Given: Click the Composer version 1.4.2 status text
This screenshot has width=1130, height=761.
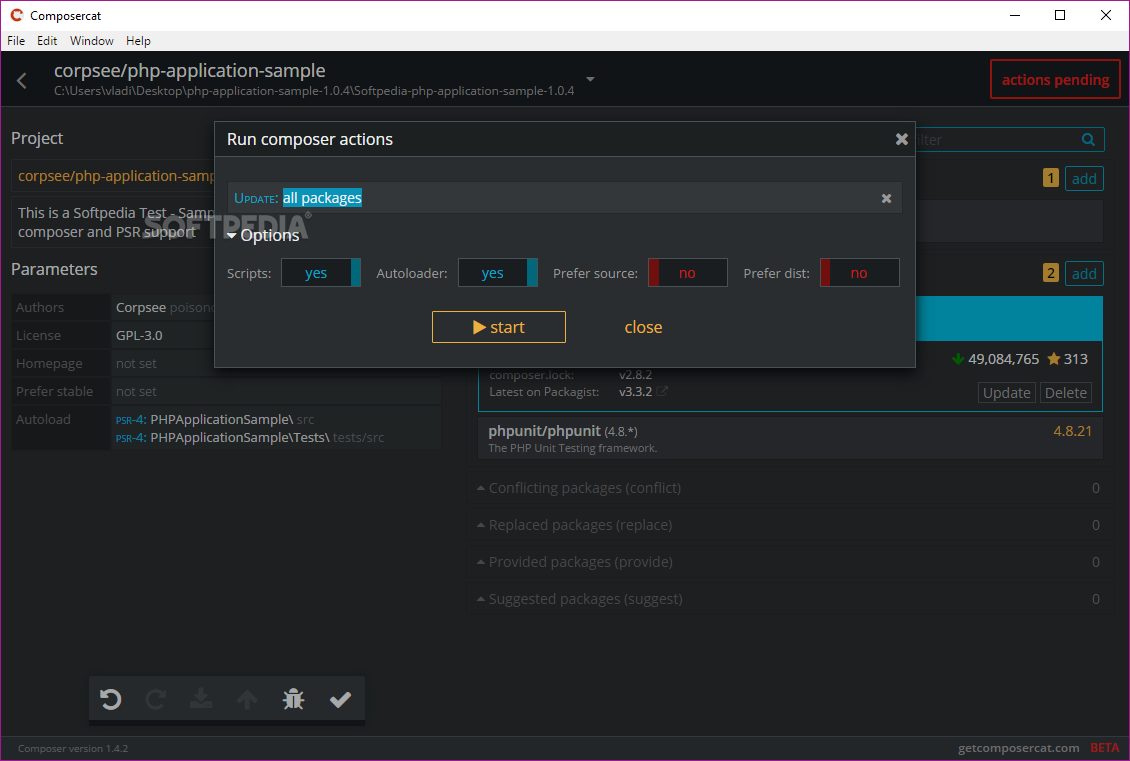Looking at the screenshot, I should pyautogui.click(x=73, y=749).
